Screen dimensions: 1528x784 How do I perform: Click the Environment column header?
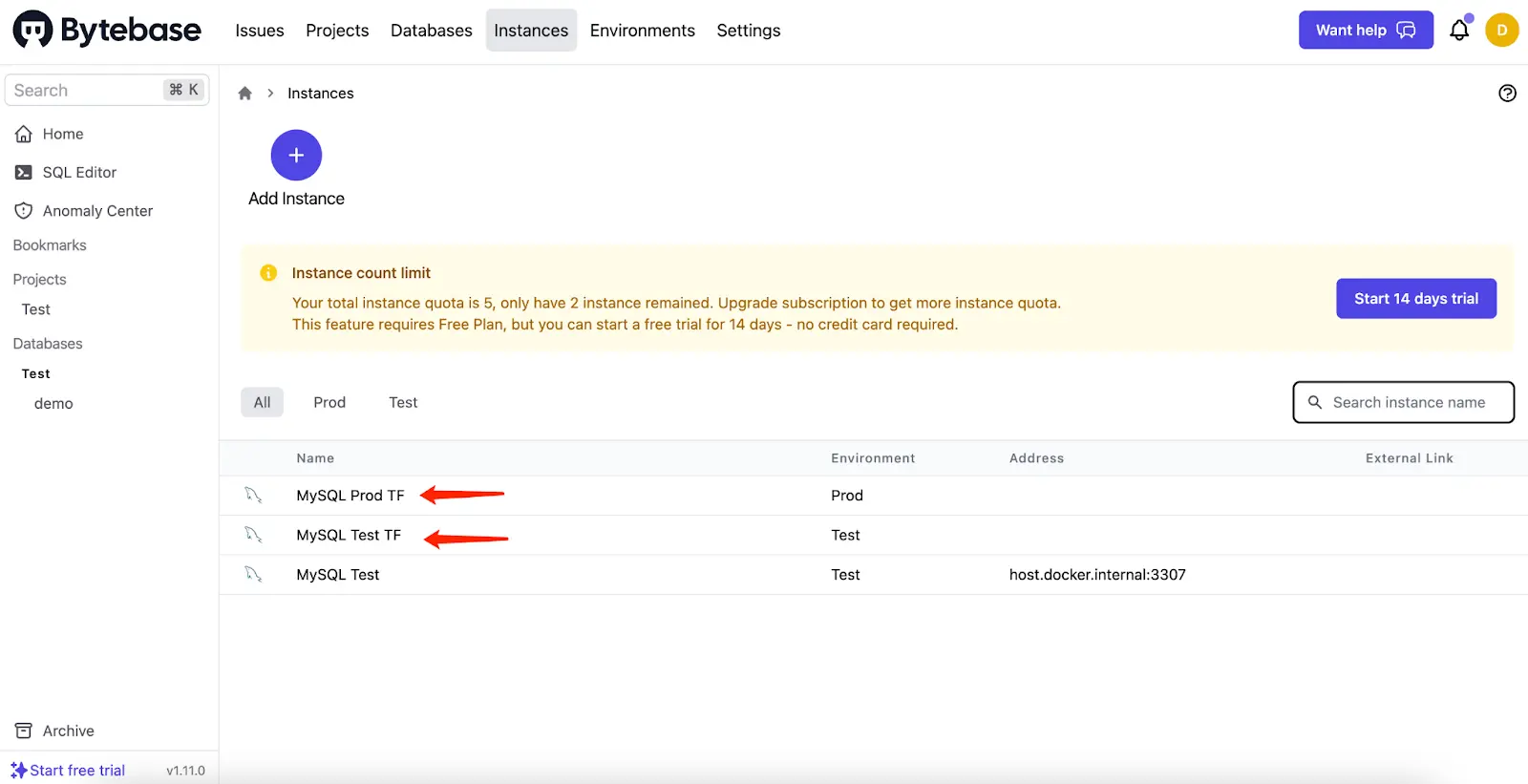(873, 458)
